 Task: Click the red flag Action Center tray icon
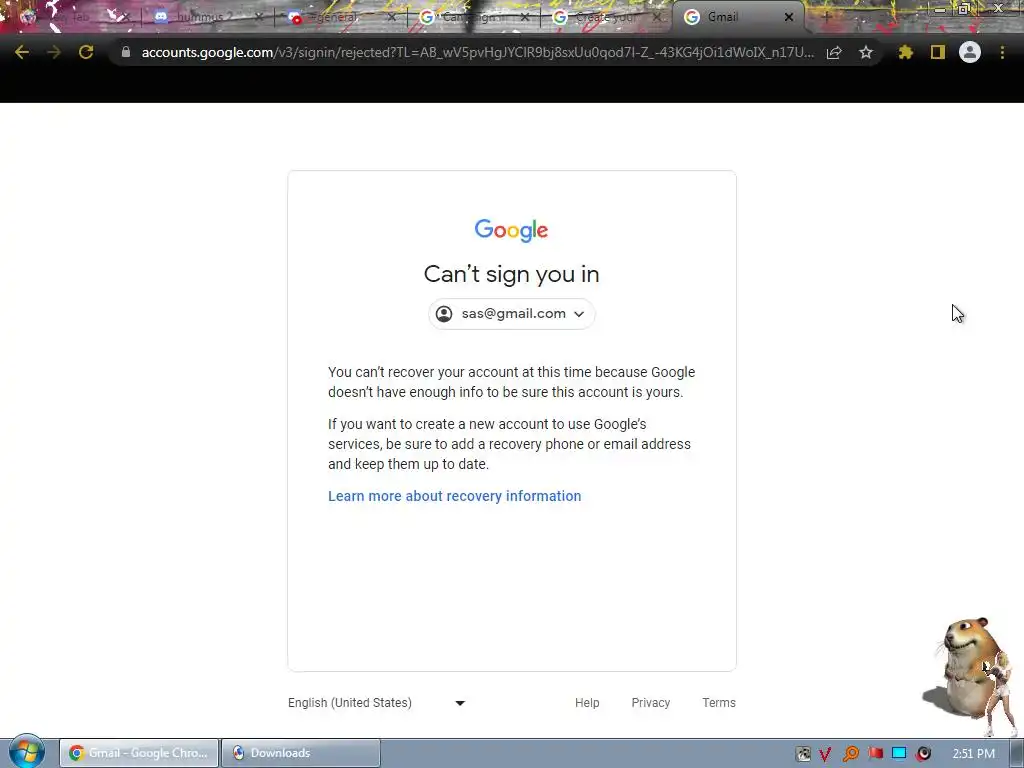(x=875, y=754)
